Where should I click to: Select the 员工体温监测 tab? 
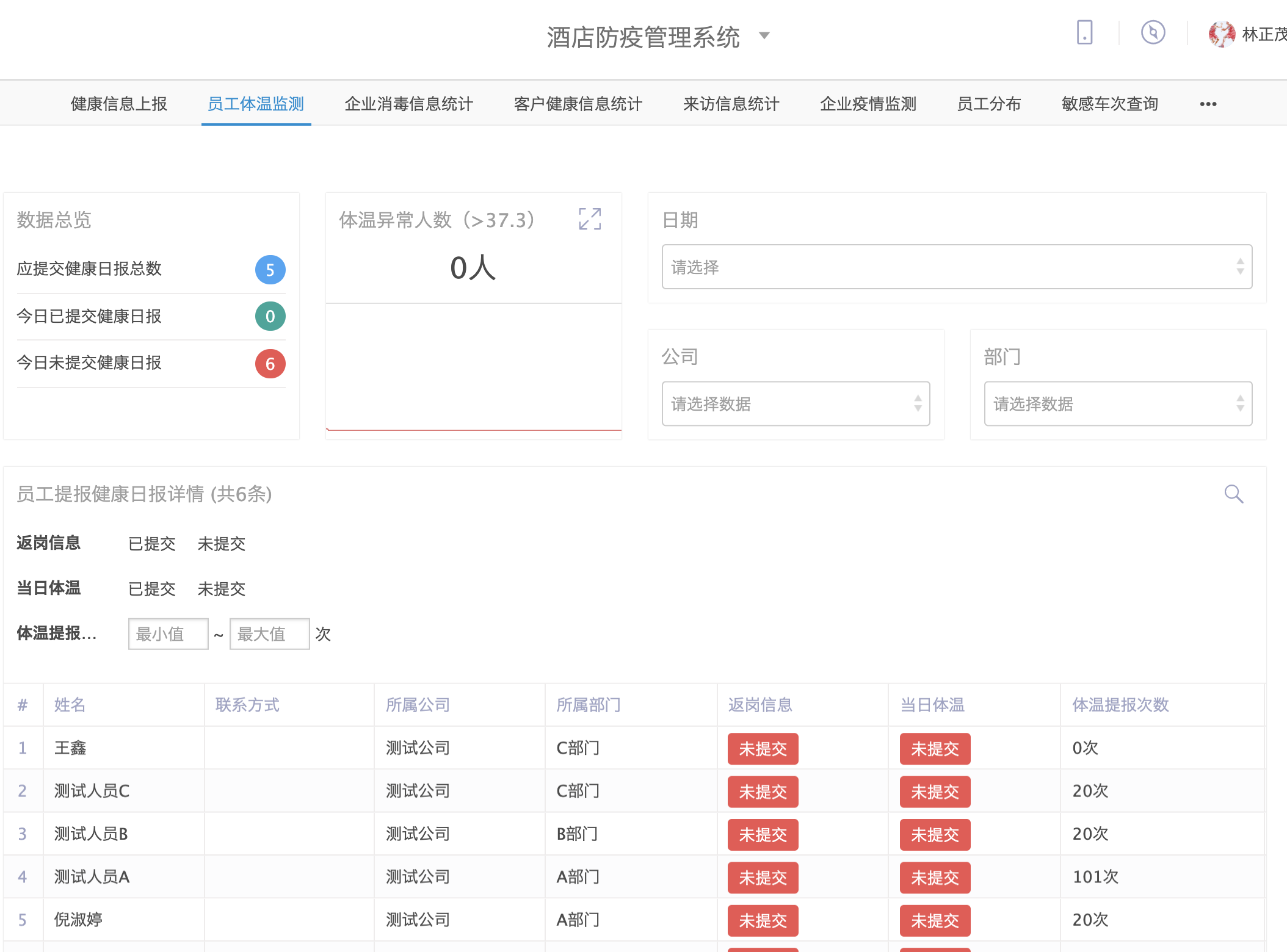point(256,104)
